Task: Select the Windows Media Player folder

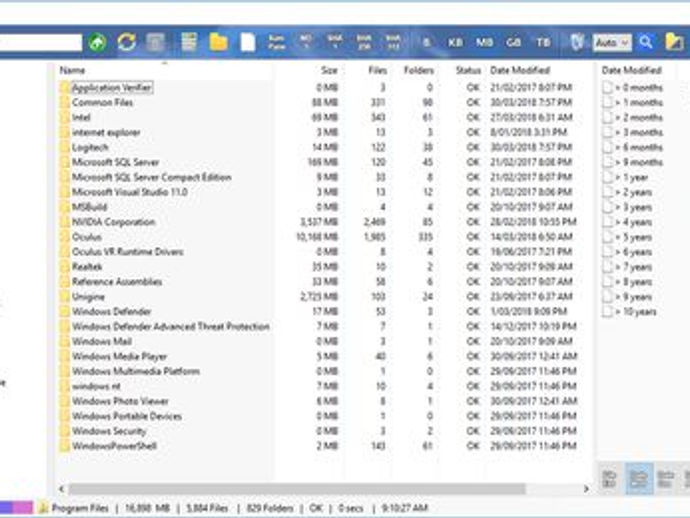Action: tap(120, 357)
